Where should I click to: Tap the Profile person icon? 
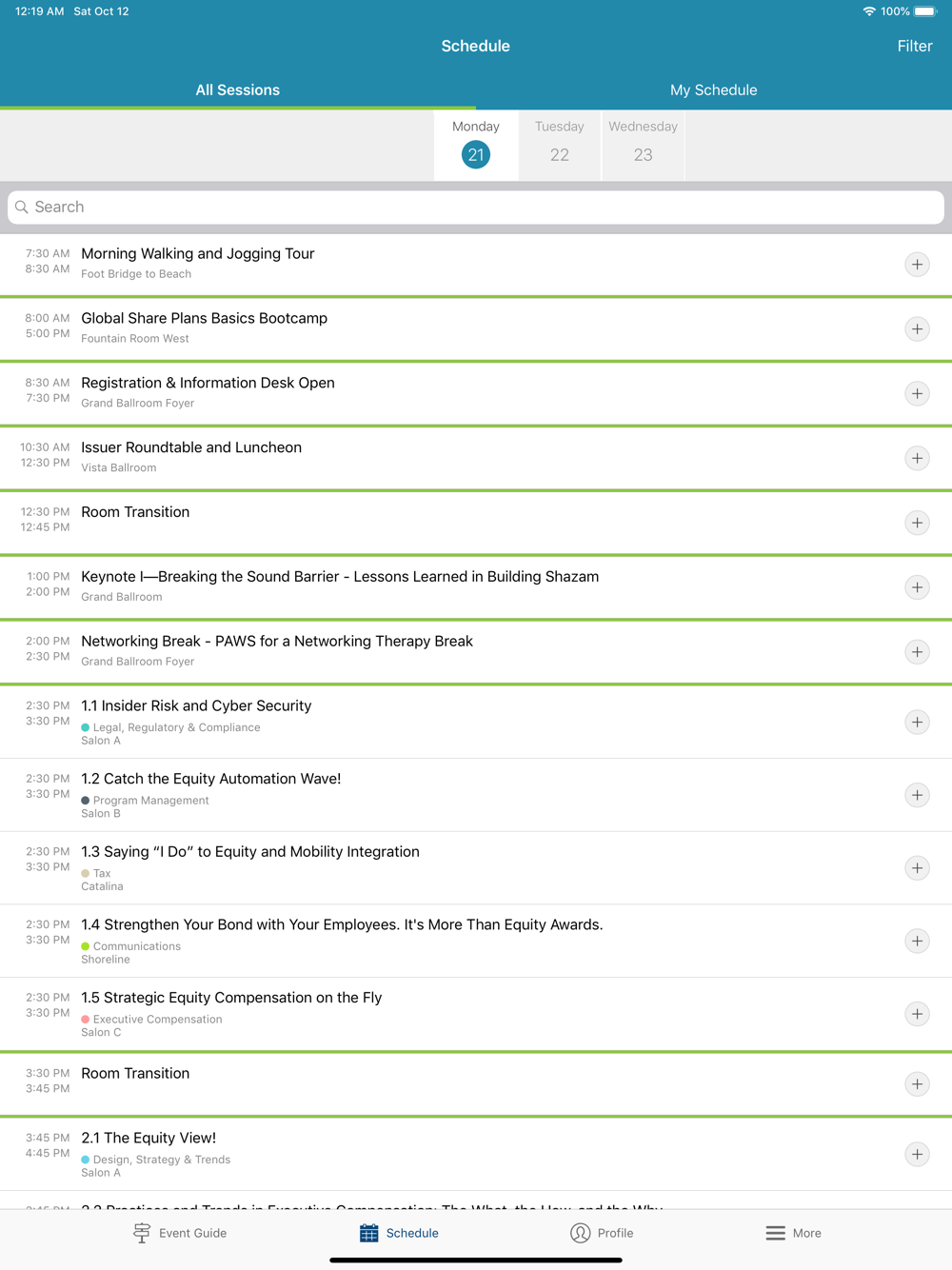coord(580,1233)
